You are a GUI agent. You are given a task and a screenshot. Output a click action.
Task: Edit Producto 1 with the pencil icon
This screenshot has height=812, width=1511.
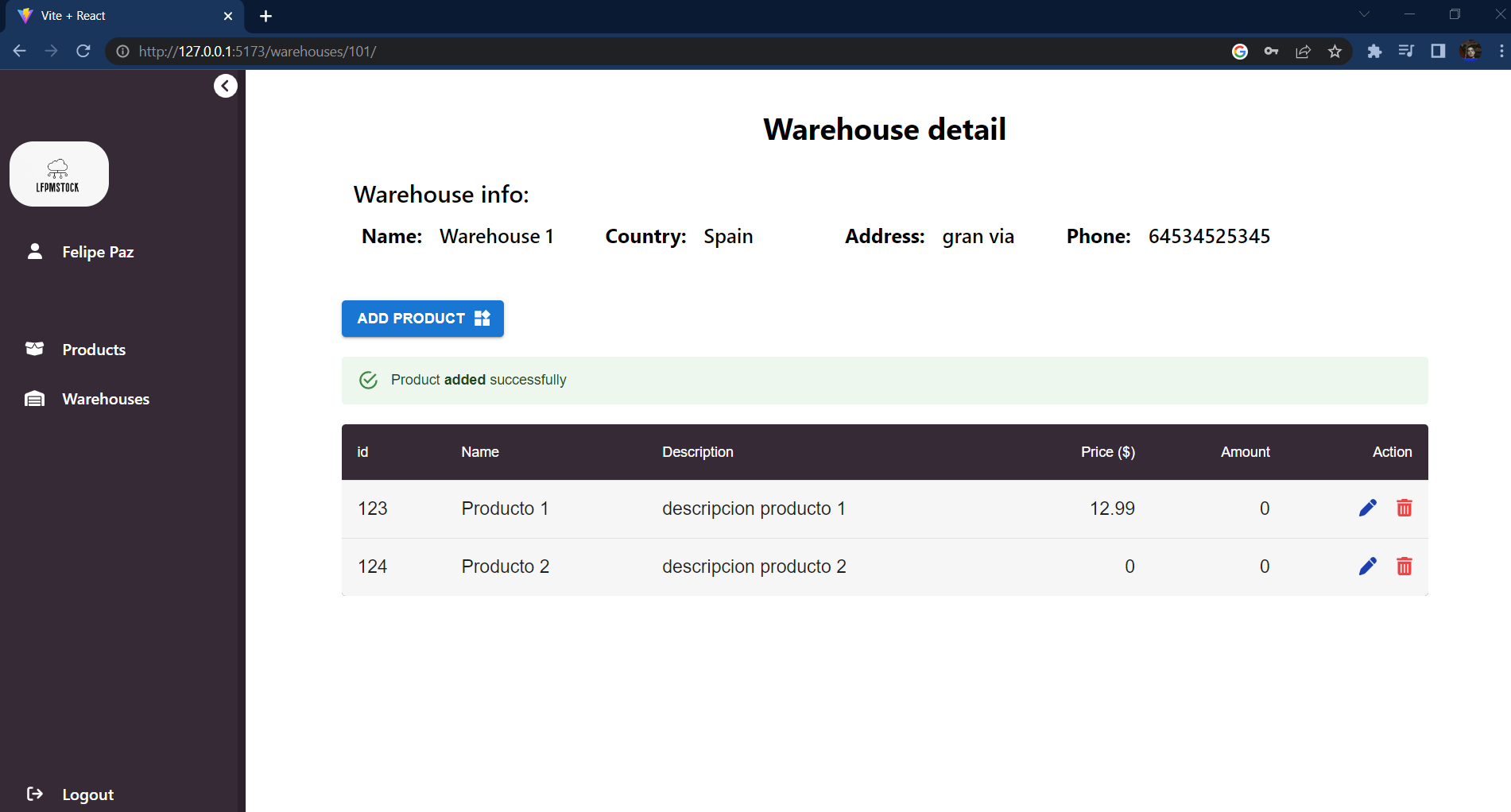1367,508
